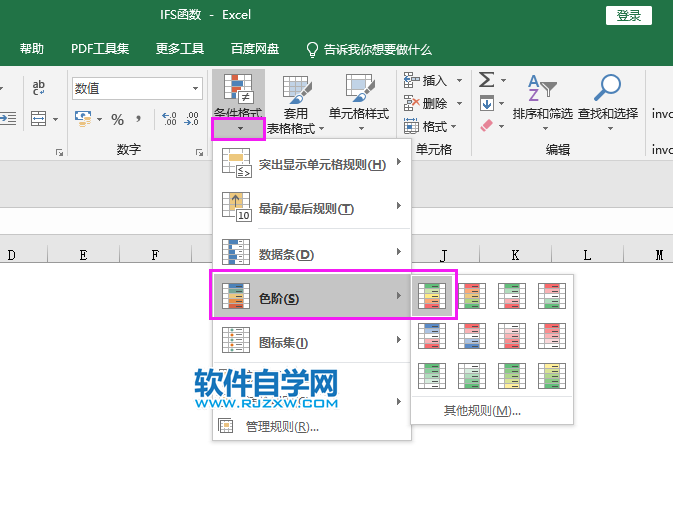Apply green-white-red color scale
Viewport: 673px width, 513px height.
(512, 296)
